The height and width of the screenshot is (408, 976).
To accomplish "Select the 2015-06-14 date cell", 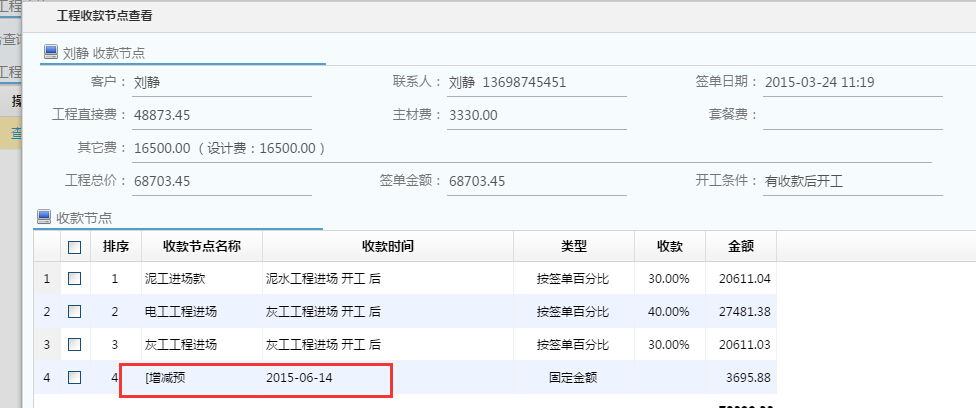I will click(299, 378).
